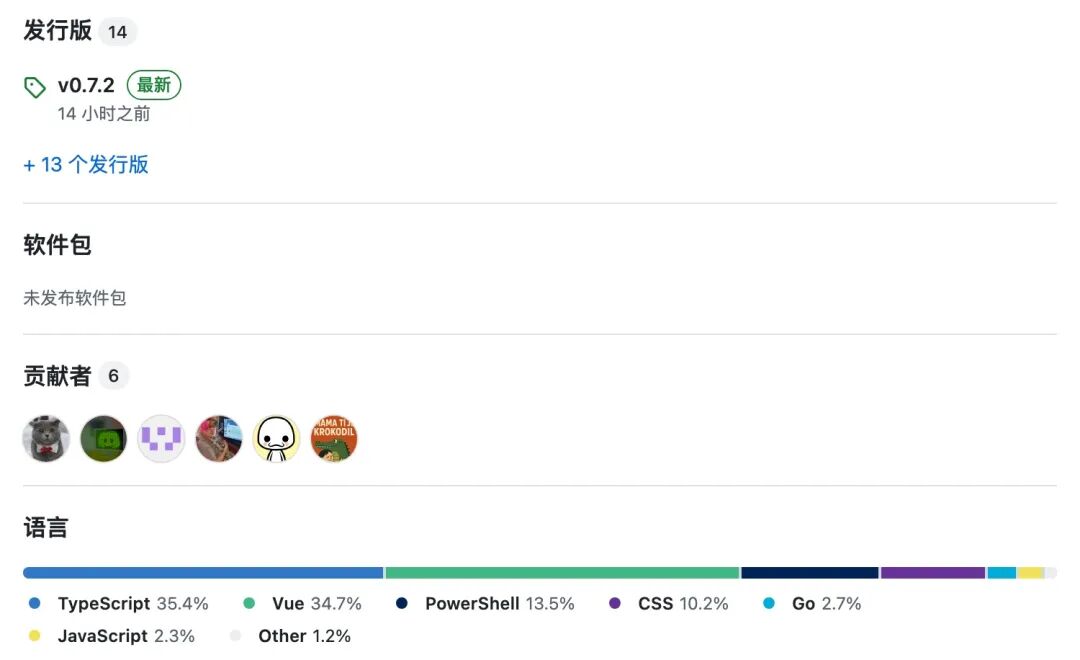Viewport: 1080px width, 660px height.
Task: Open the 发行版 section heading
Action: (x=58, y=31)
